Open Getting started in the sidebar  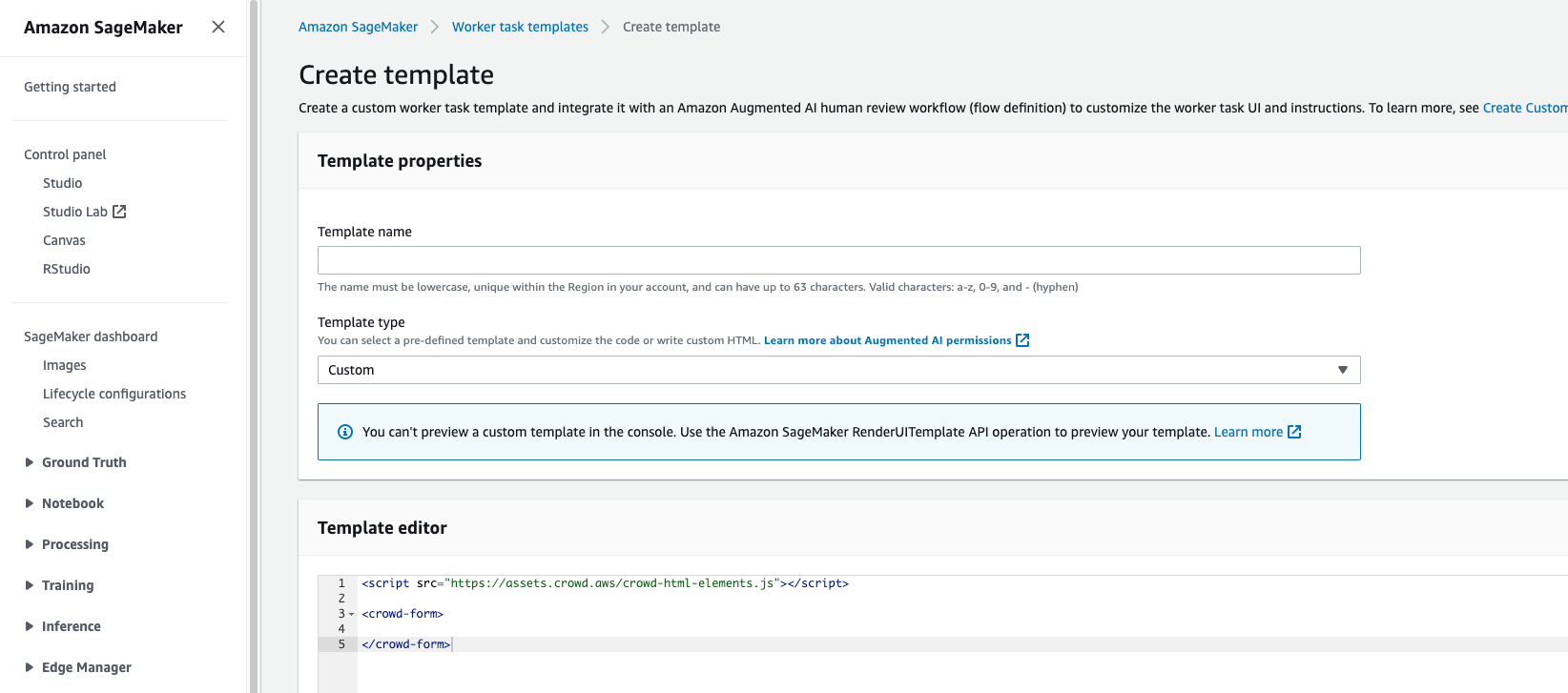point(70,87)
